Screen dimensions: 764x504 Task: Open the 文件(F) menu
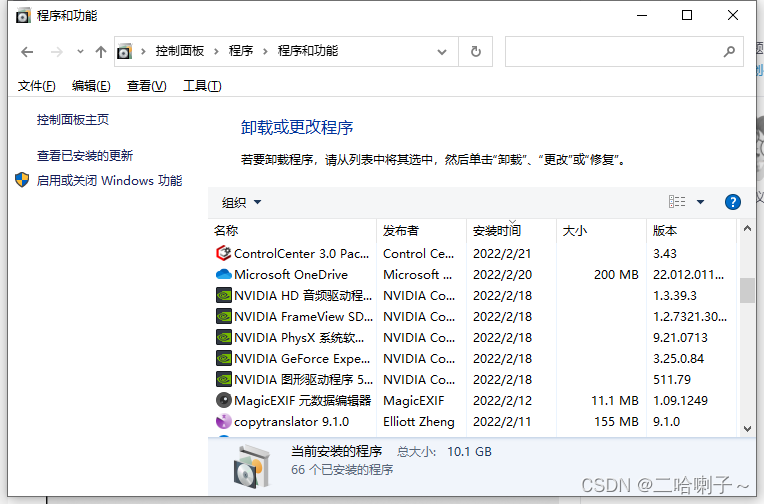[x=37, y=86]
